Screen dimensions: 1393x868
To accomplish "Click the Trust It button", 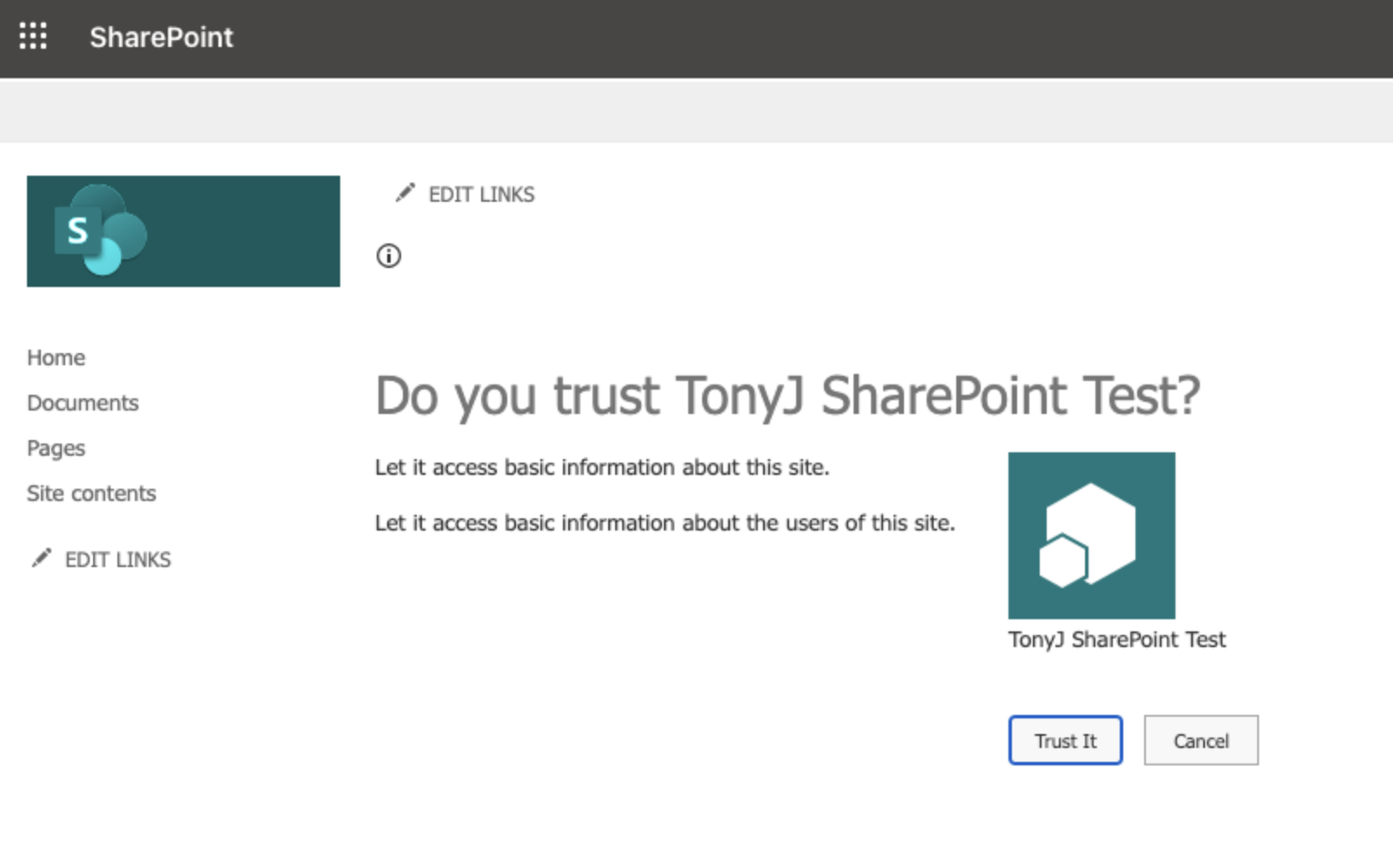I will 1065,740.
